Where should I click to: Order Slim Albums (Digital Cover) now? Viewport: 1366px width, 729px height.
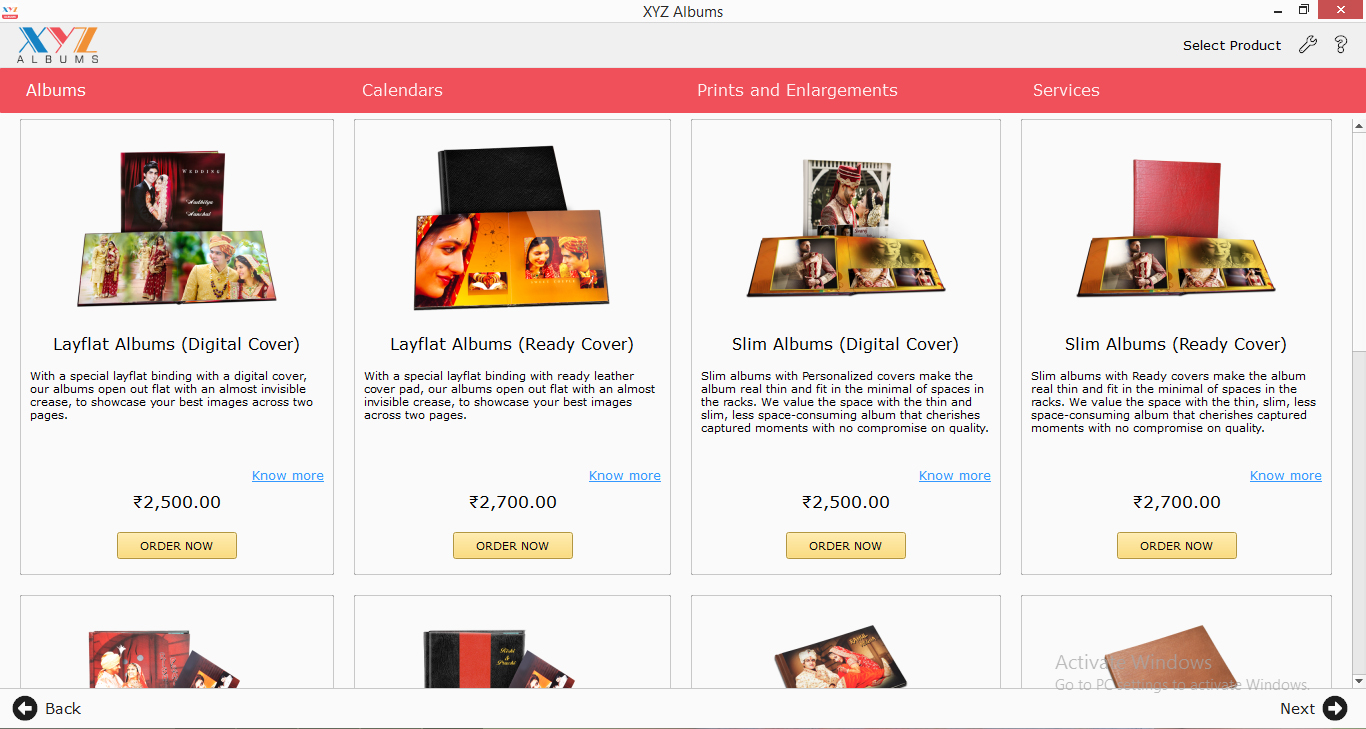846,546
